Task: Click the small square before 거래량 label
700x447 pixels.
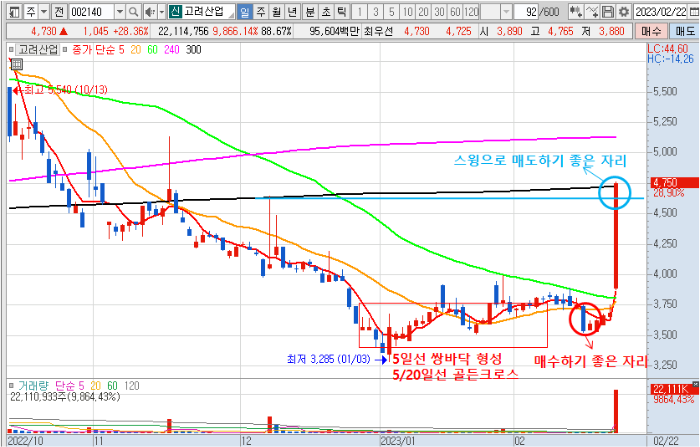Action: tap(11, 386)
